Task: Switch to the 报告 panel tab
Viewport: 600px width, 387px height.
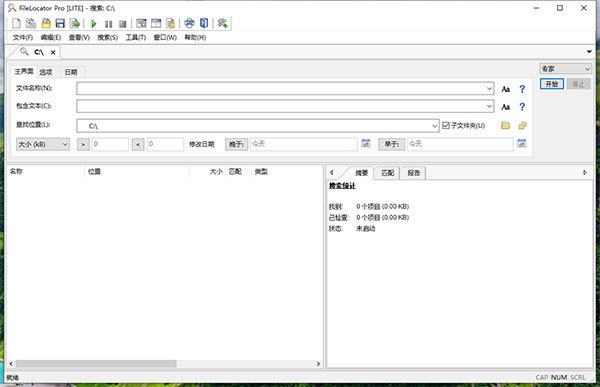Action: 413,173
